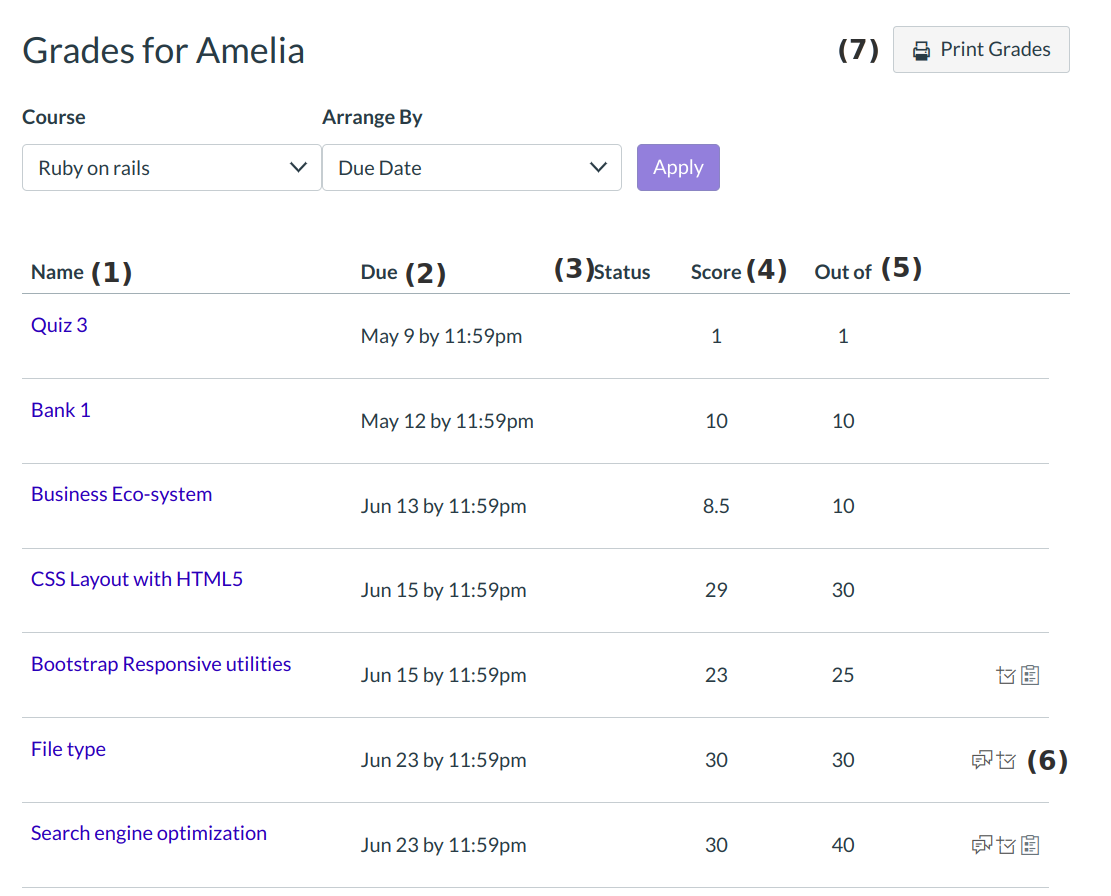Open Bootstrap Responsive utilities assignment link
This screenshot has width=1111, height=896.
click(x=161, y=664)
